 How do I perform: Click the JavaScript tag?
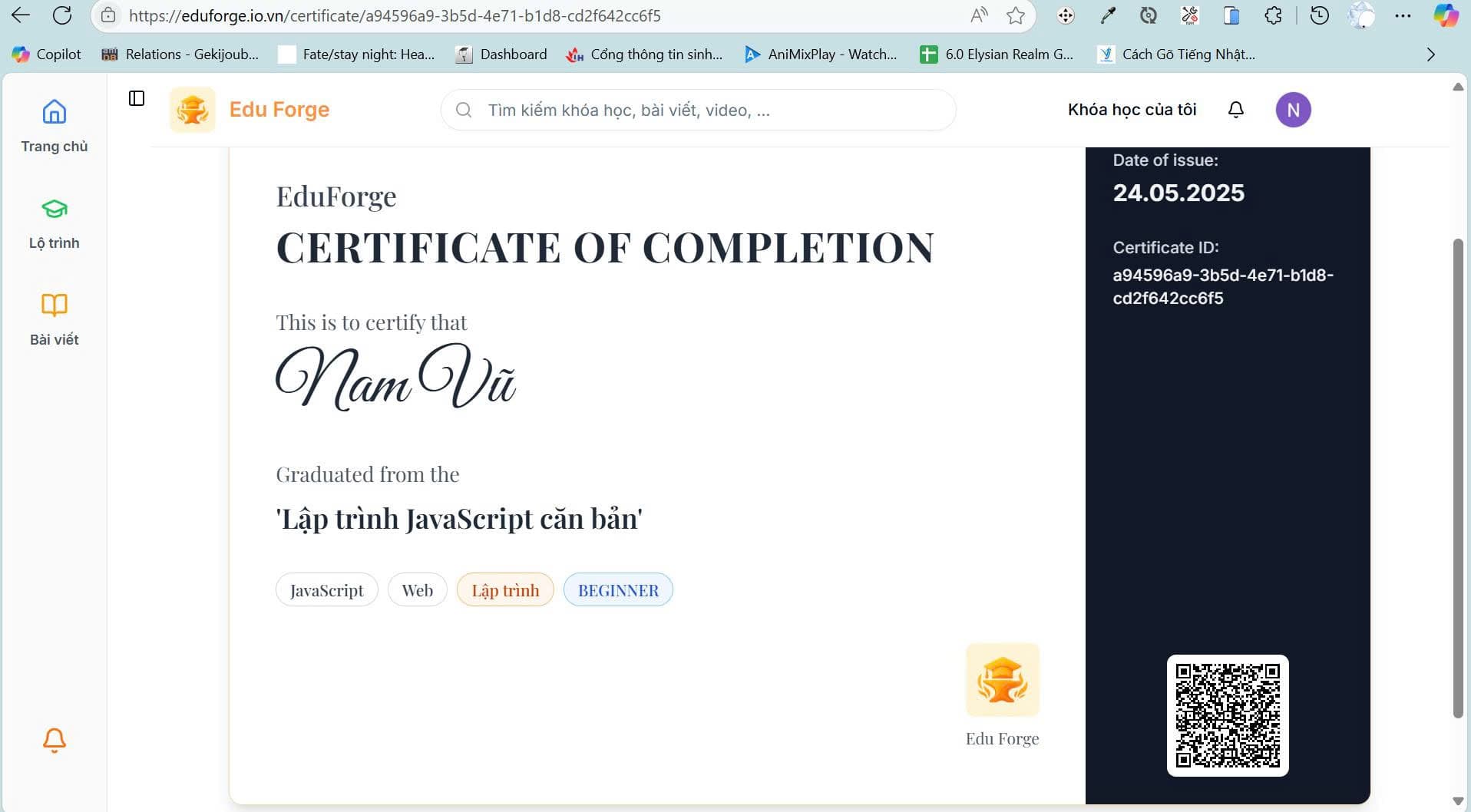[326, 590]
